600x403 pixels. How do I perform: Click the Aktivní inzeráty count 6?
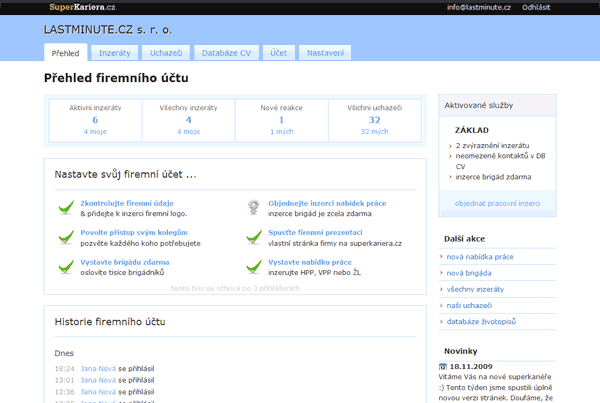pyautogui.click(x=95, y=120)
